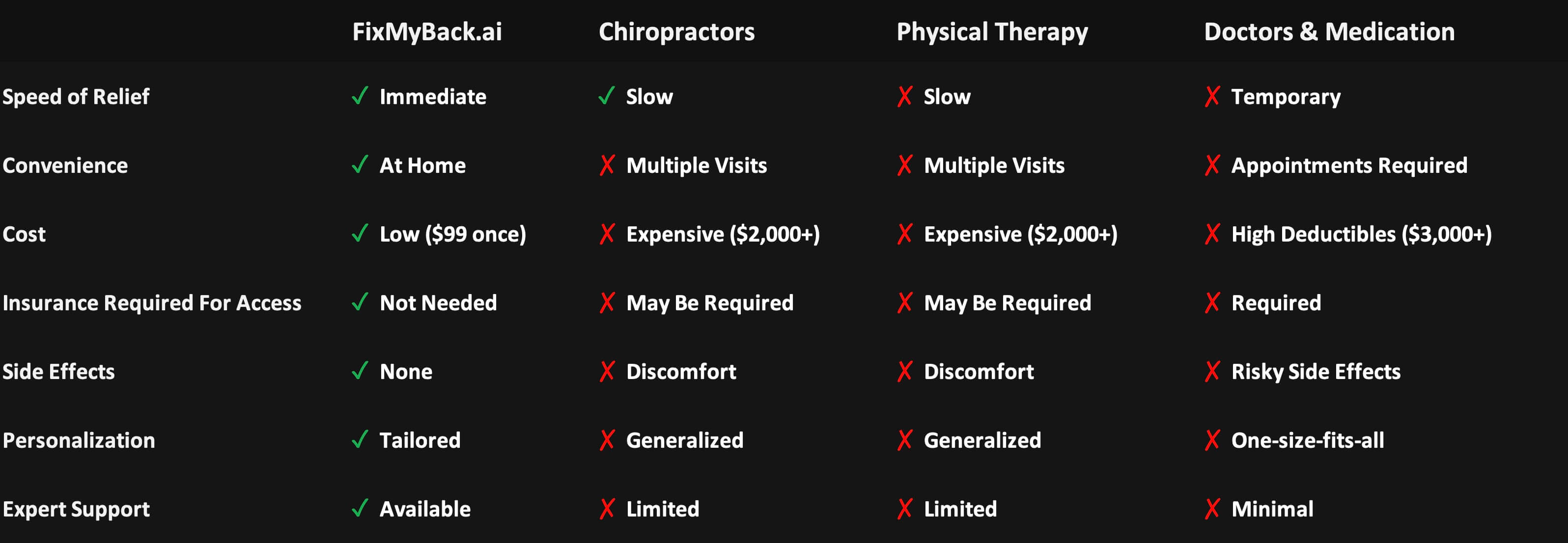Click the green checkmark beside Low ($99 once)
The height and width of the screenshot is (543, 1568).
(x=361, y=233)
